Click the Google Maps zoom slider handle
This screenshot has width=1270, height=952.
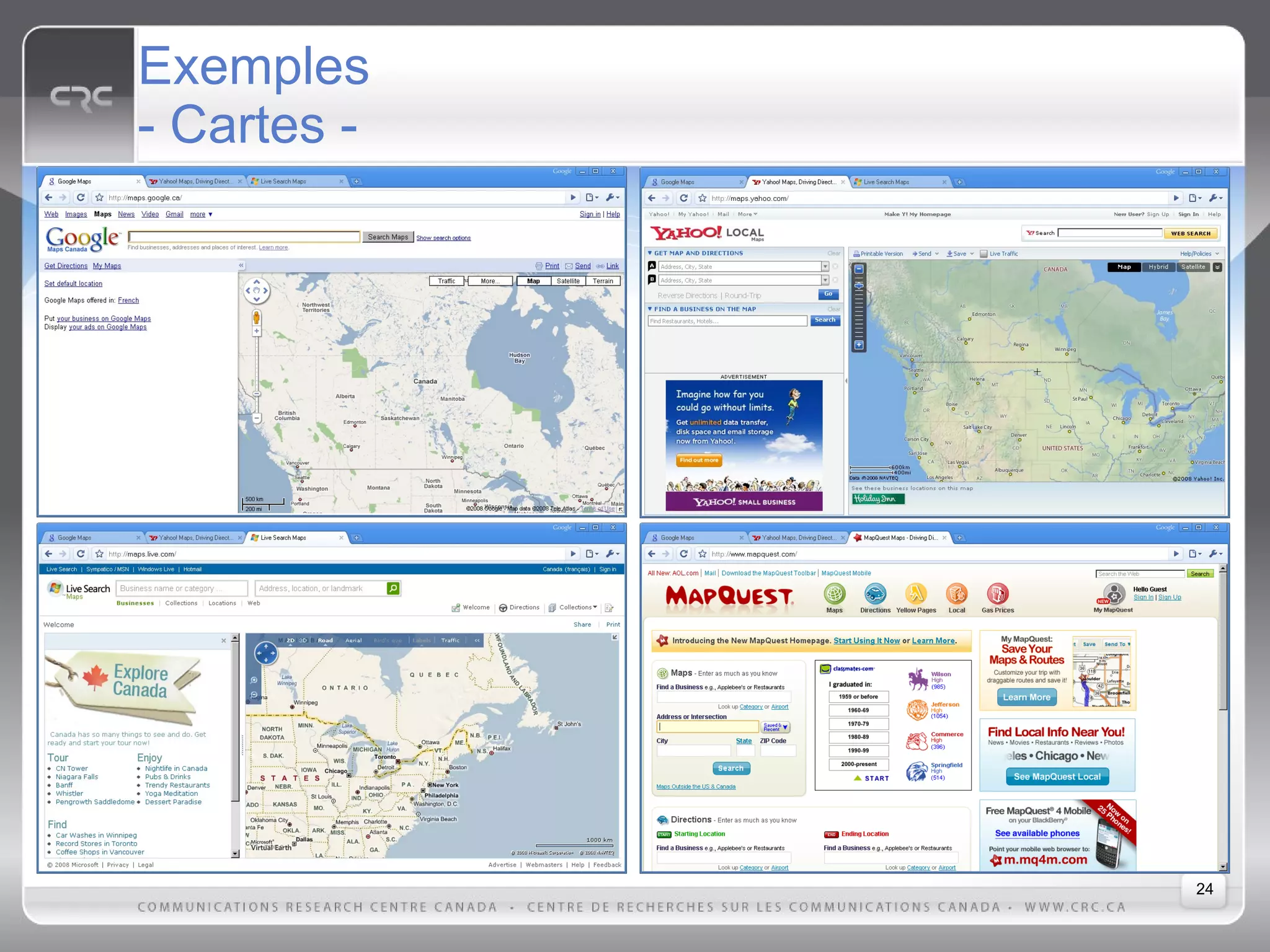click(x=256, y=394)
